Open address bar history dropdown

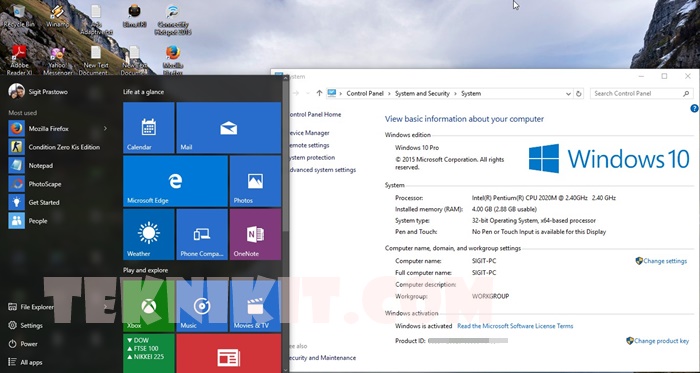click(568, 94)
